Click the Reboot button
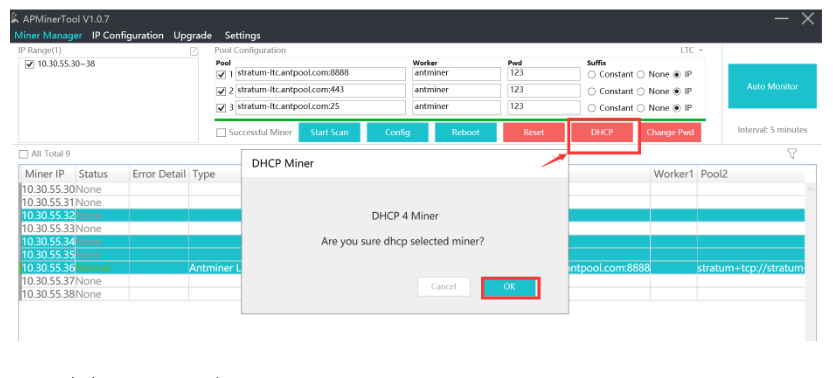This screenshot has width=833, height=378. click(x=466, y=132)
